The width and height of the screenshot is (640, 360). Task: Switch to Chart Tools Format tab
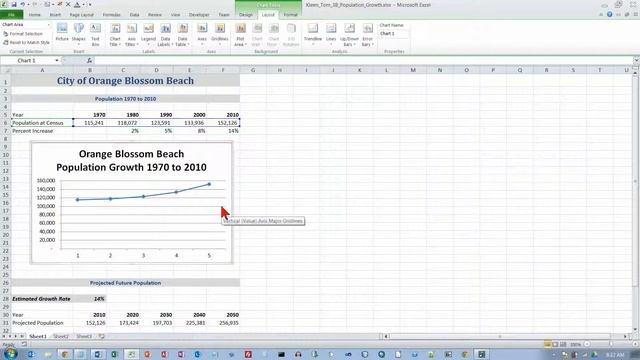pos(291,15)
